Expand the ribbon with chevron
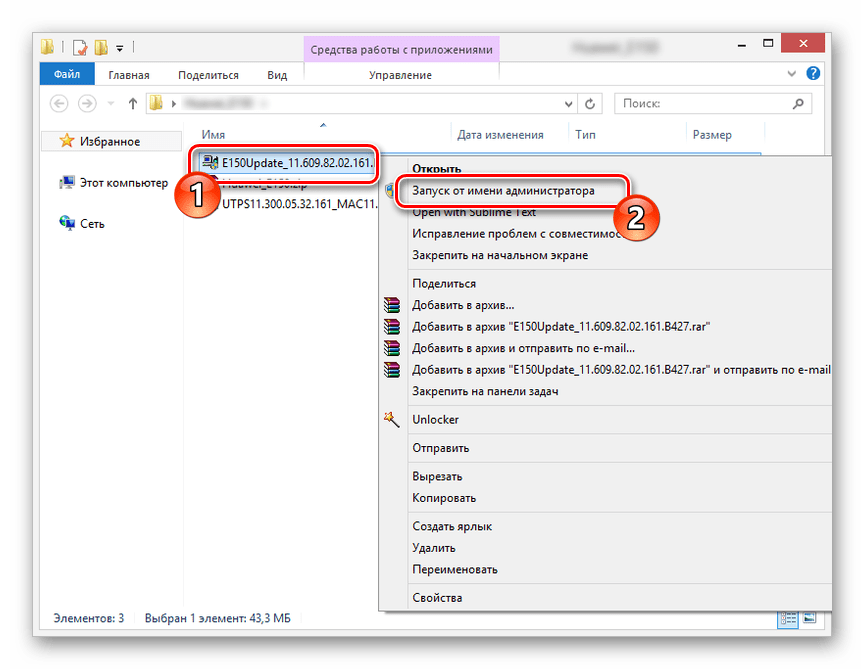This screenshot has width=864, height=669. 791,73
